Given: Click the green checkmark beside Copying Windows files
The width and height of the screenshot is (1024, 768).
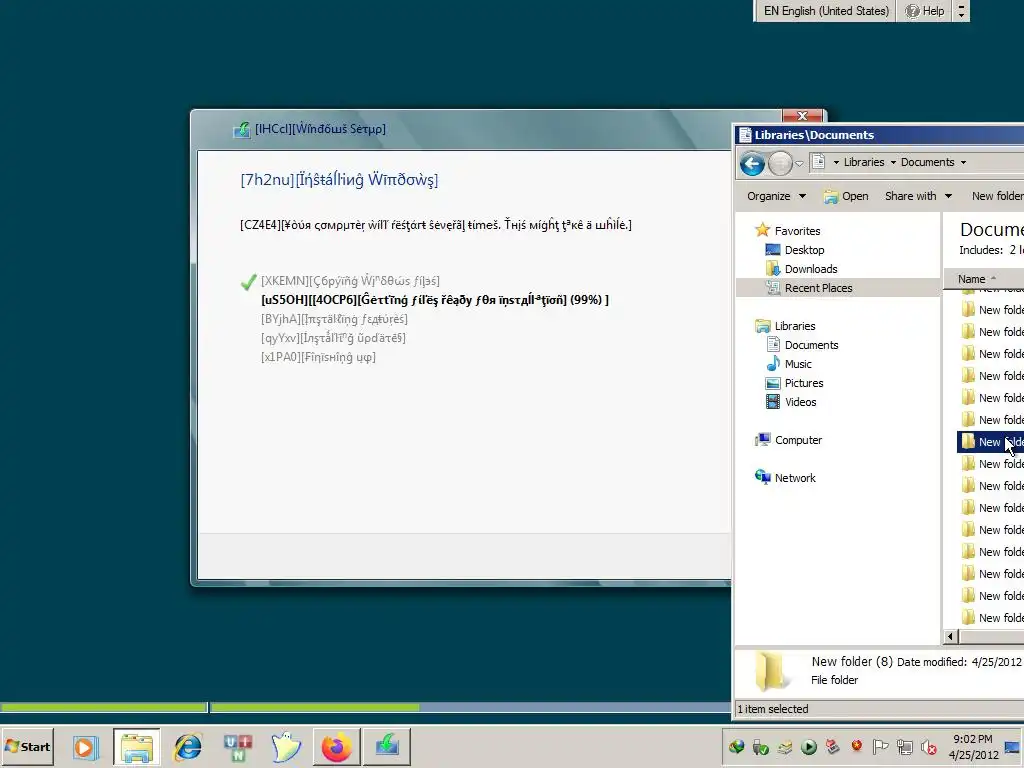Looking at the screenshot, I should coord(248,282).
